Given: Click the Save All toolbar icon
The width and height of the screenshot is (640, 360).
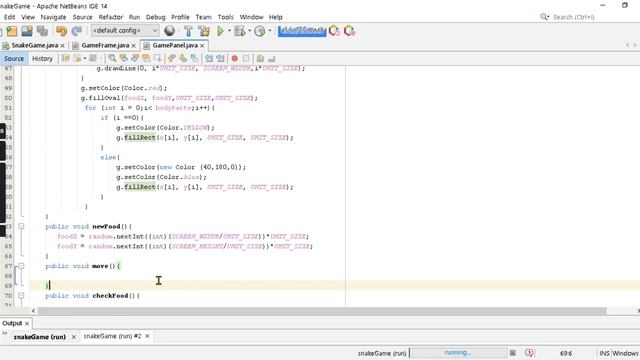Looking at the screenshot, I should click(x=42, y=31).
